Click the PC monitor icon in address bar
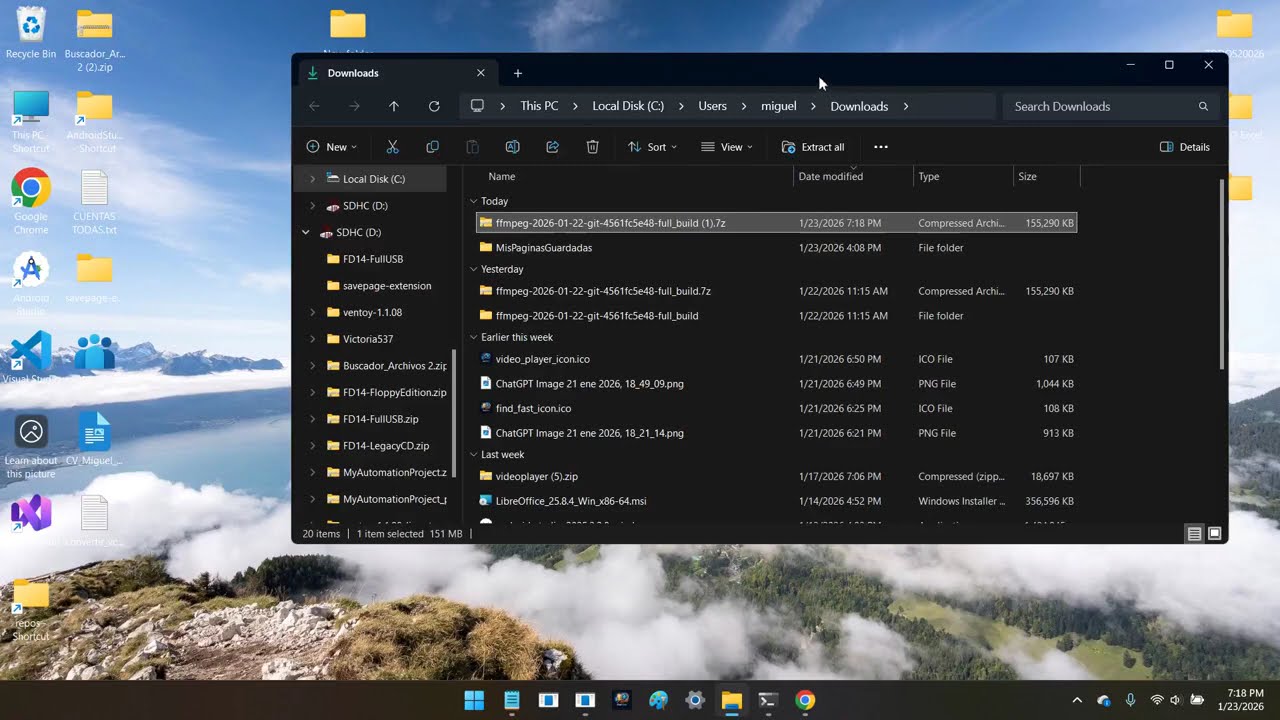 (477, 106)
